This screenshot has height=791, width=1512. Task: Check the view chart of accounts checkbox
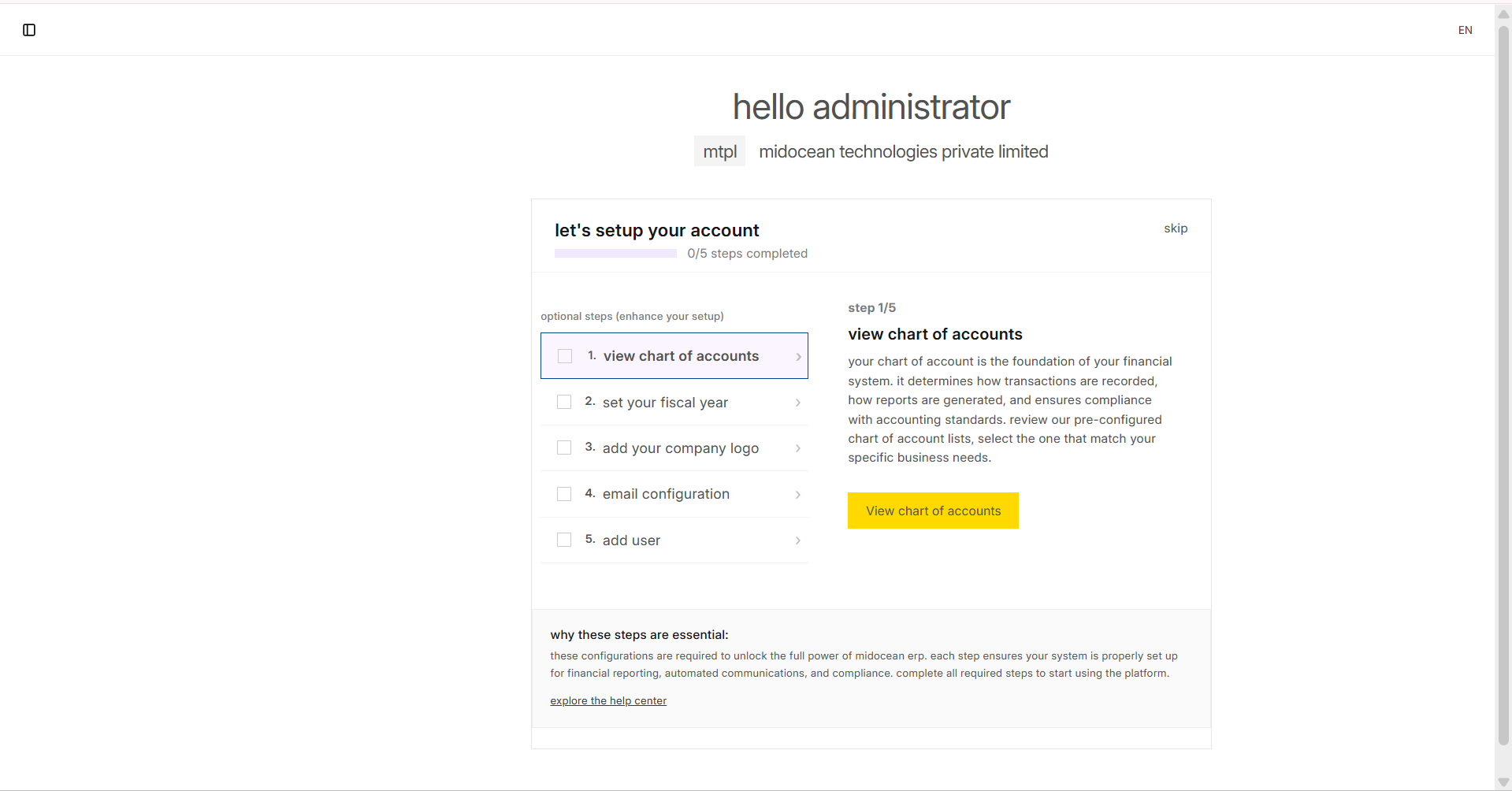pyautogui.click(x=565, y=356)
